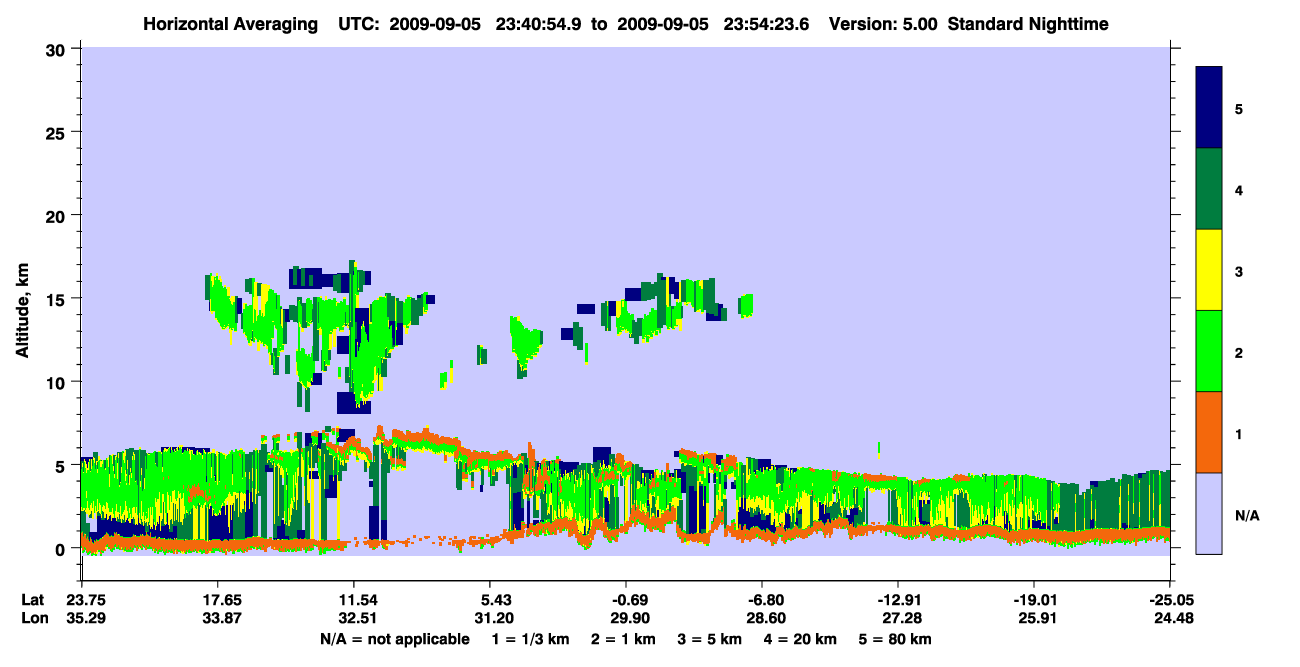Click the bright green colorbar segment labeled 2
The height and width of the screenshot is (667, 1300).
pyautogui.click(x=1209, y=351)
